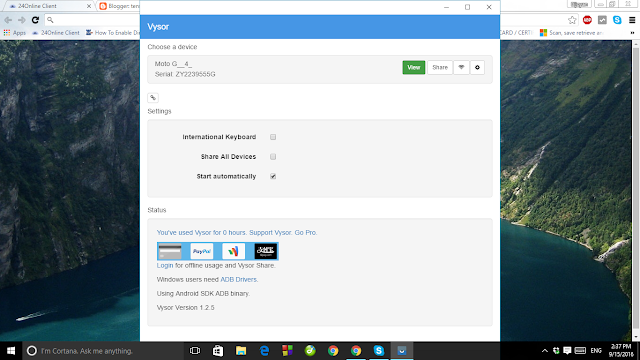The height and width of the screenshot is (360, 640).
Task: Click the Share button for Moto G
Action: [440, 67]
